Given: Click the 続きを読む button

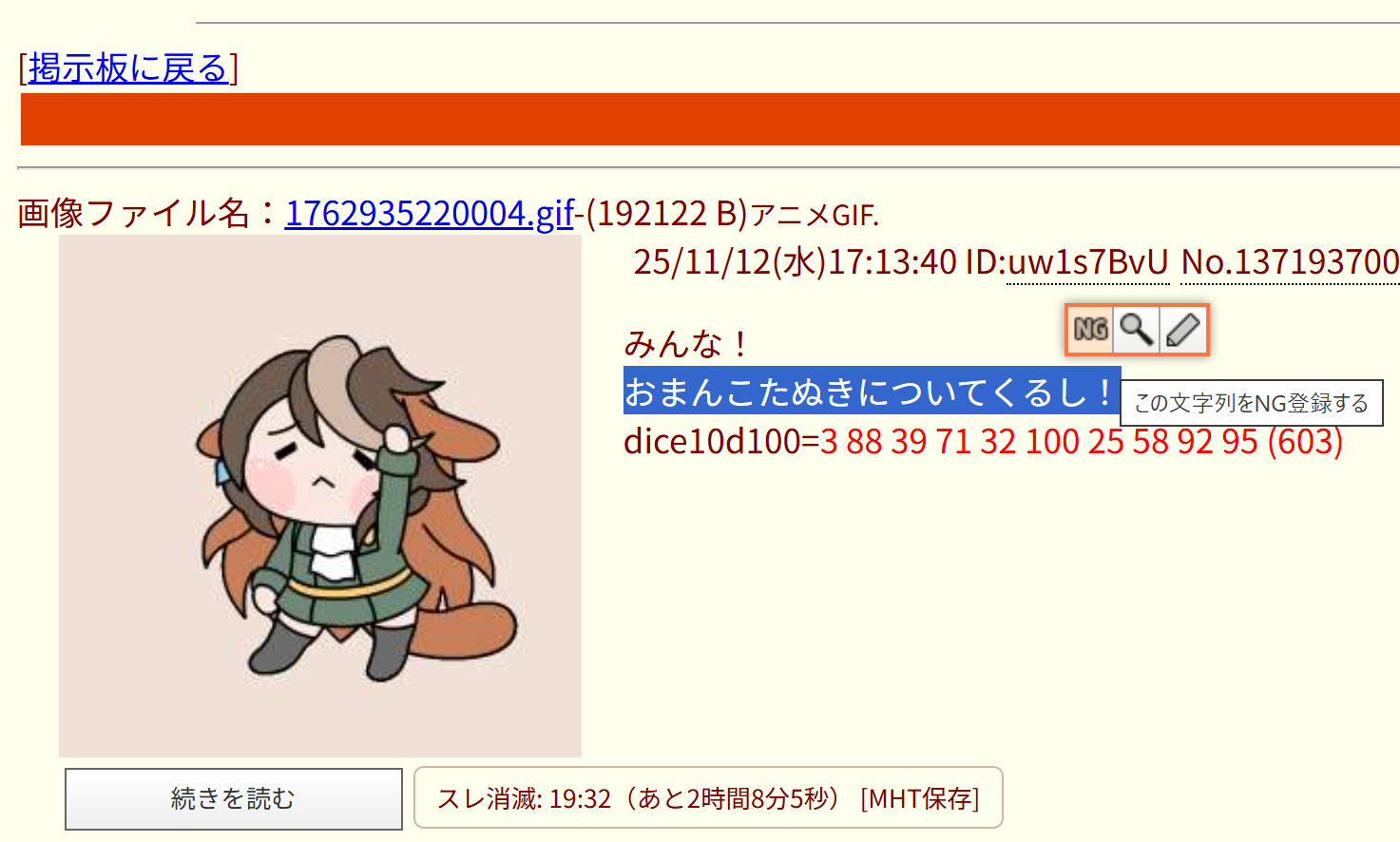Looking at the screenshot, I should coord(234,799).
